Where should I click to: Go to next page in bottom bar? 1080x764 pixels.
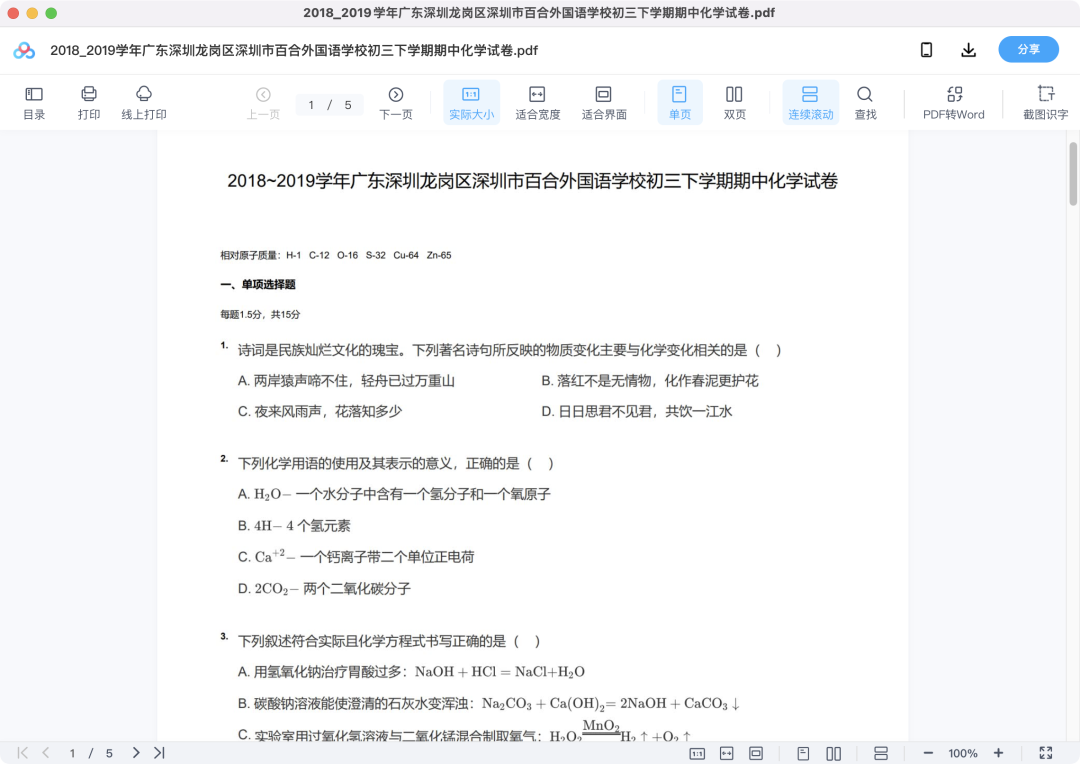pos(136,753)
